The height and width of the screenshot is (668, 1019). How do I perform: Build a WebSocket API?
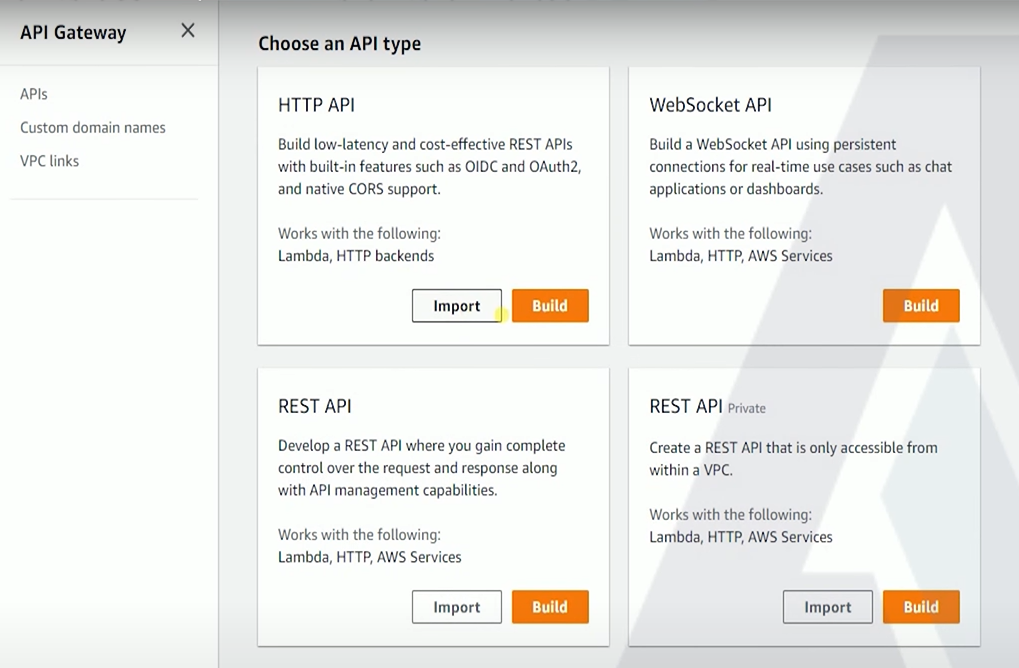coord(921,305)
